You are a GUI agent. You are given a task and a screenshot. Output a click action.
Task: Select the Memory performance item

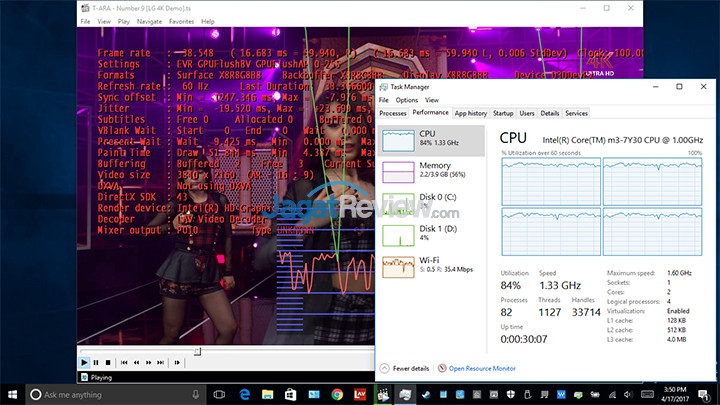click(x=432, y=172)
